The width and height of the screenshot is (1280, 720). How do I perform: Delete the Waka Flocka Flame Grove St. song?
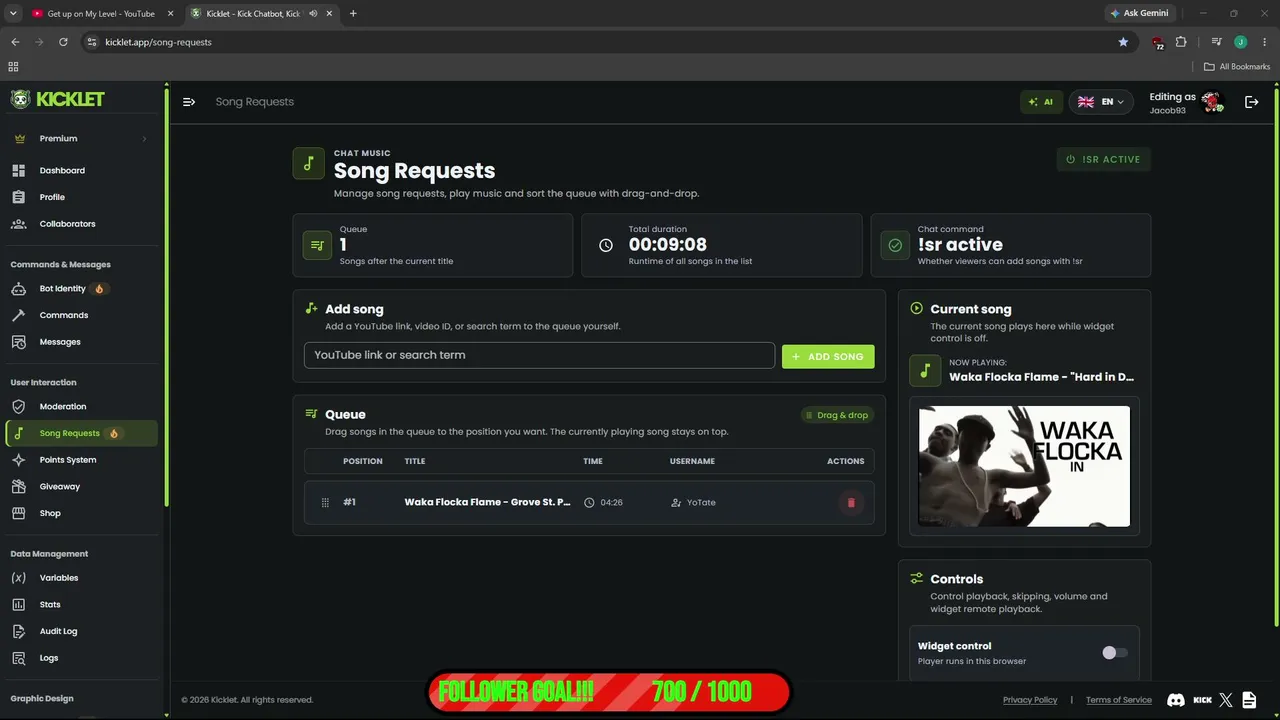pyautogui.click(x=851, y=503)
